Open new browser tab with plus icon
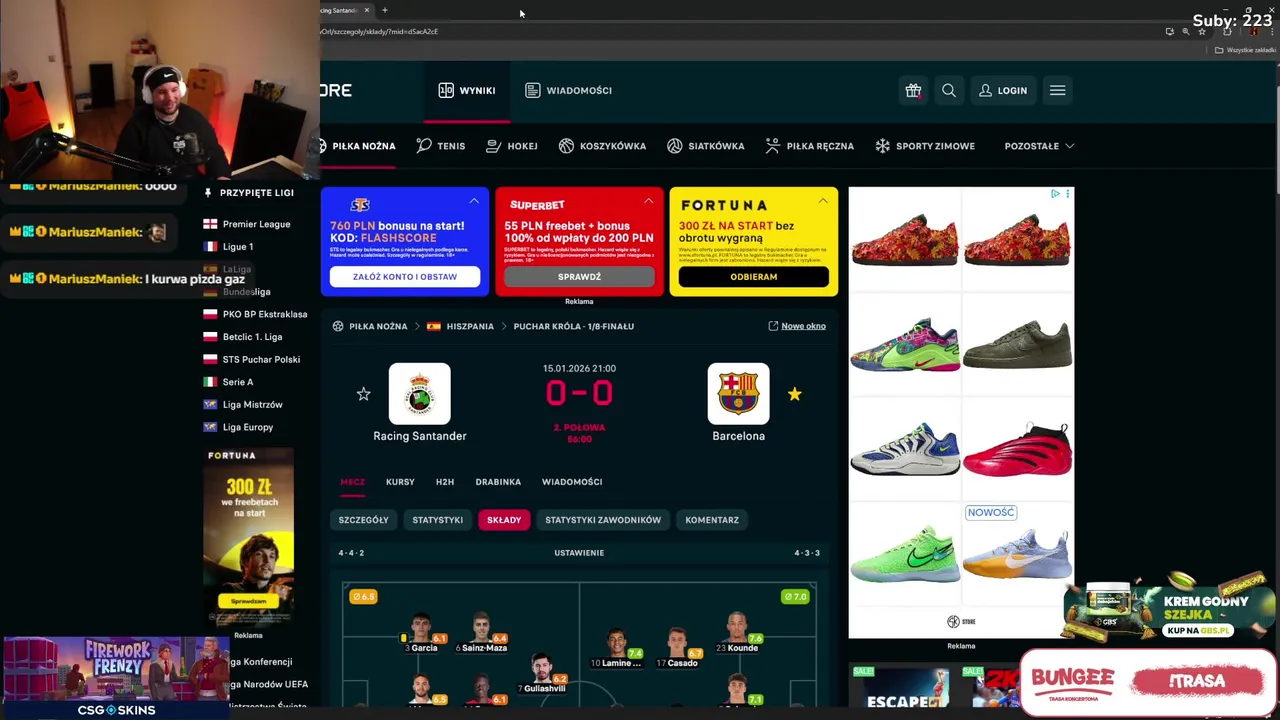Image resolution: width=1280 pixels, height=720 pixels. click(384, 10)
